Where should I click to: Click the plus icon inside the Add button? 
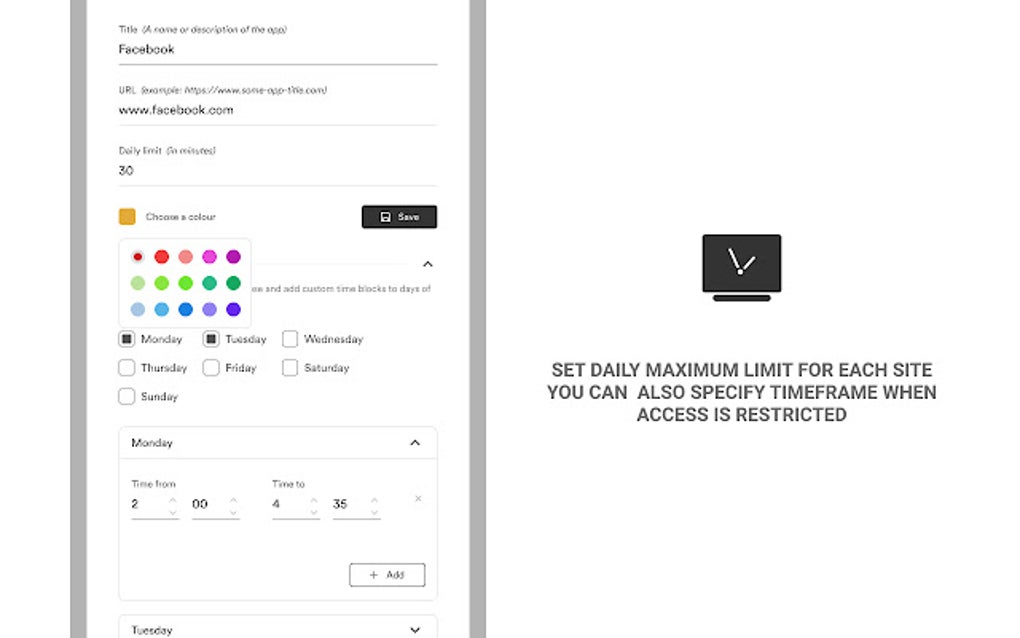375,575
